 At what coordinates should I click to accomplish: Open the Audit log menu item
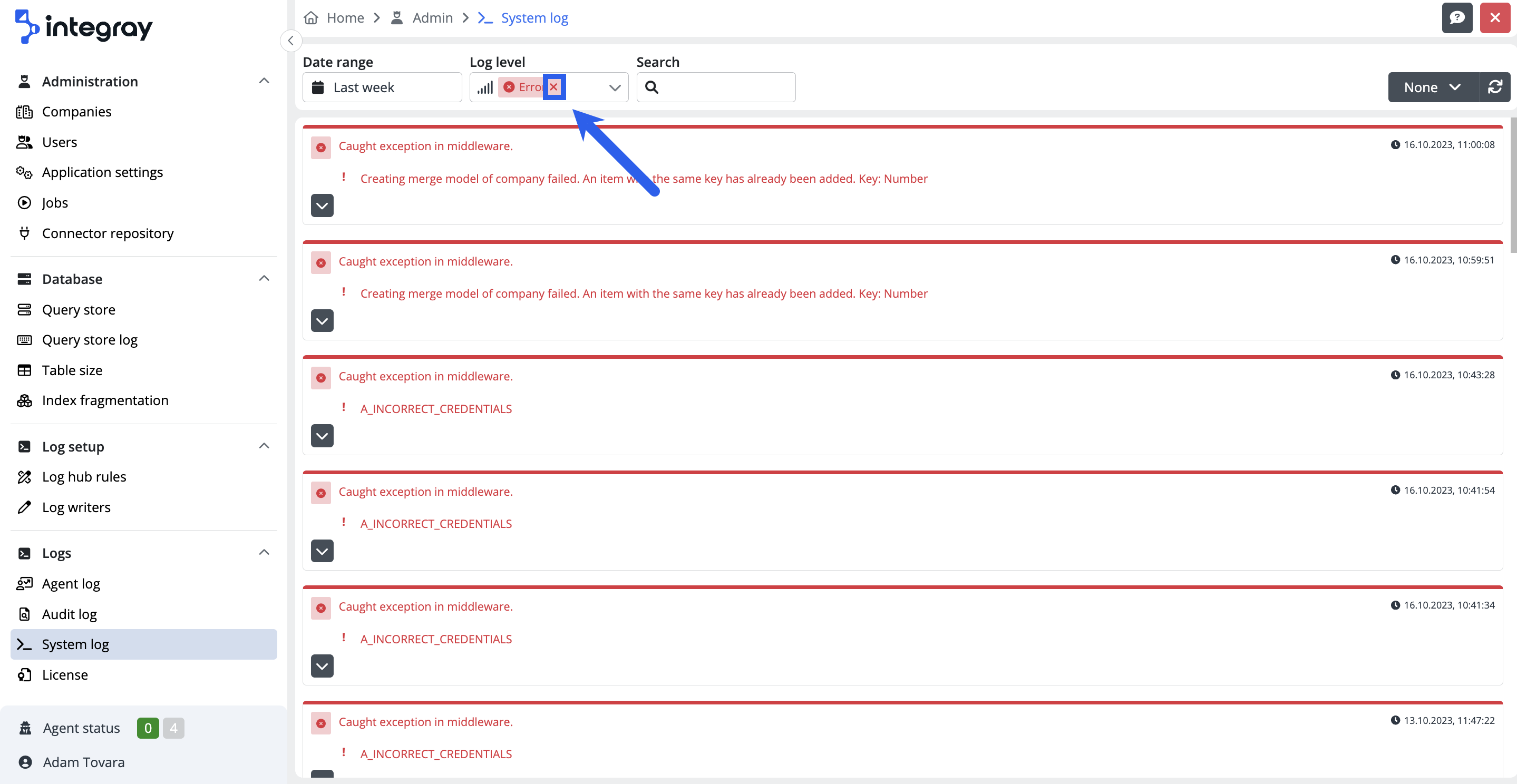70,614
